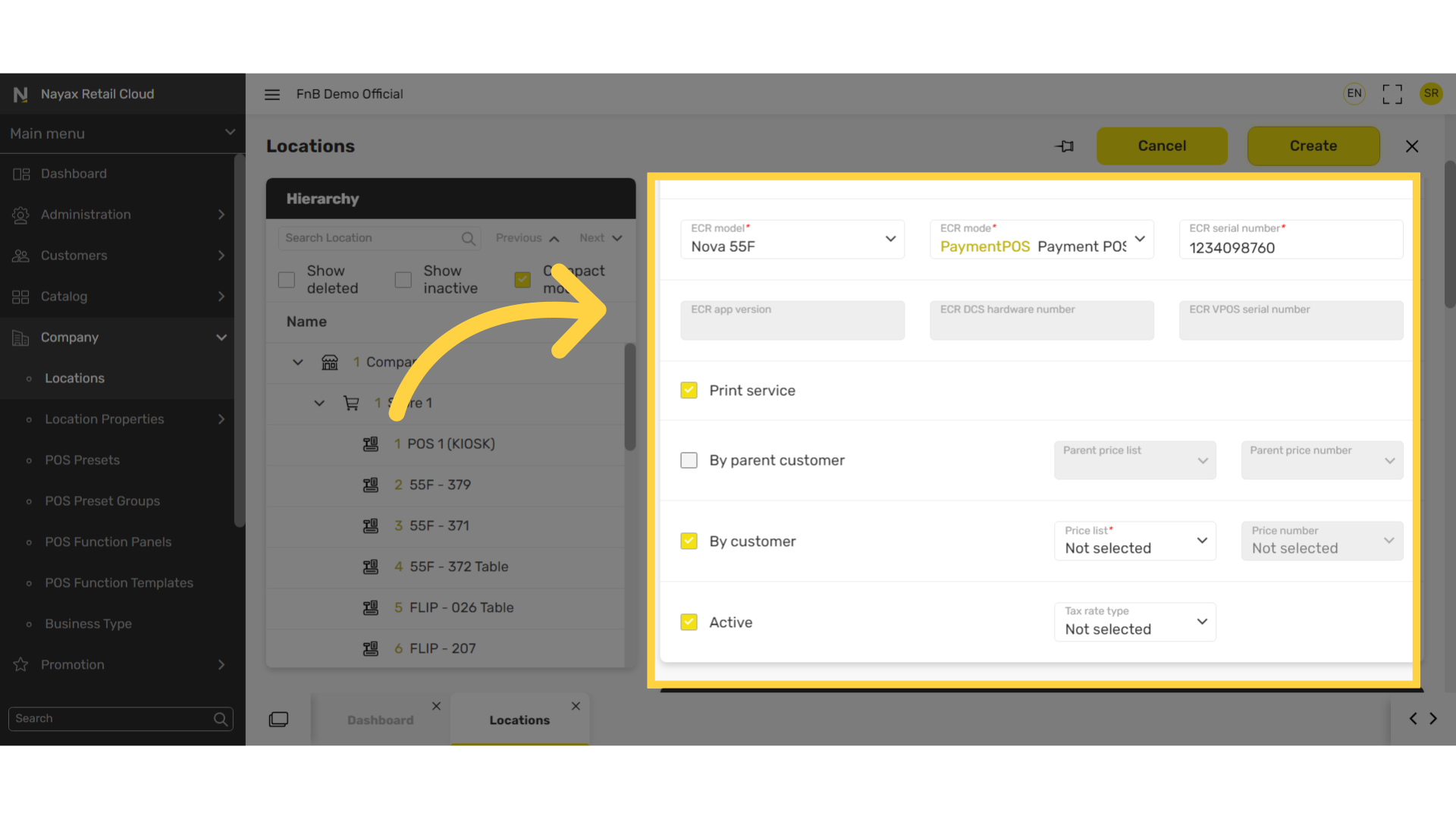Open Business Type menu item
This screenshot has height=819, width=1456.
(x=117, y=624)
